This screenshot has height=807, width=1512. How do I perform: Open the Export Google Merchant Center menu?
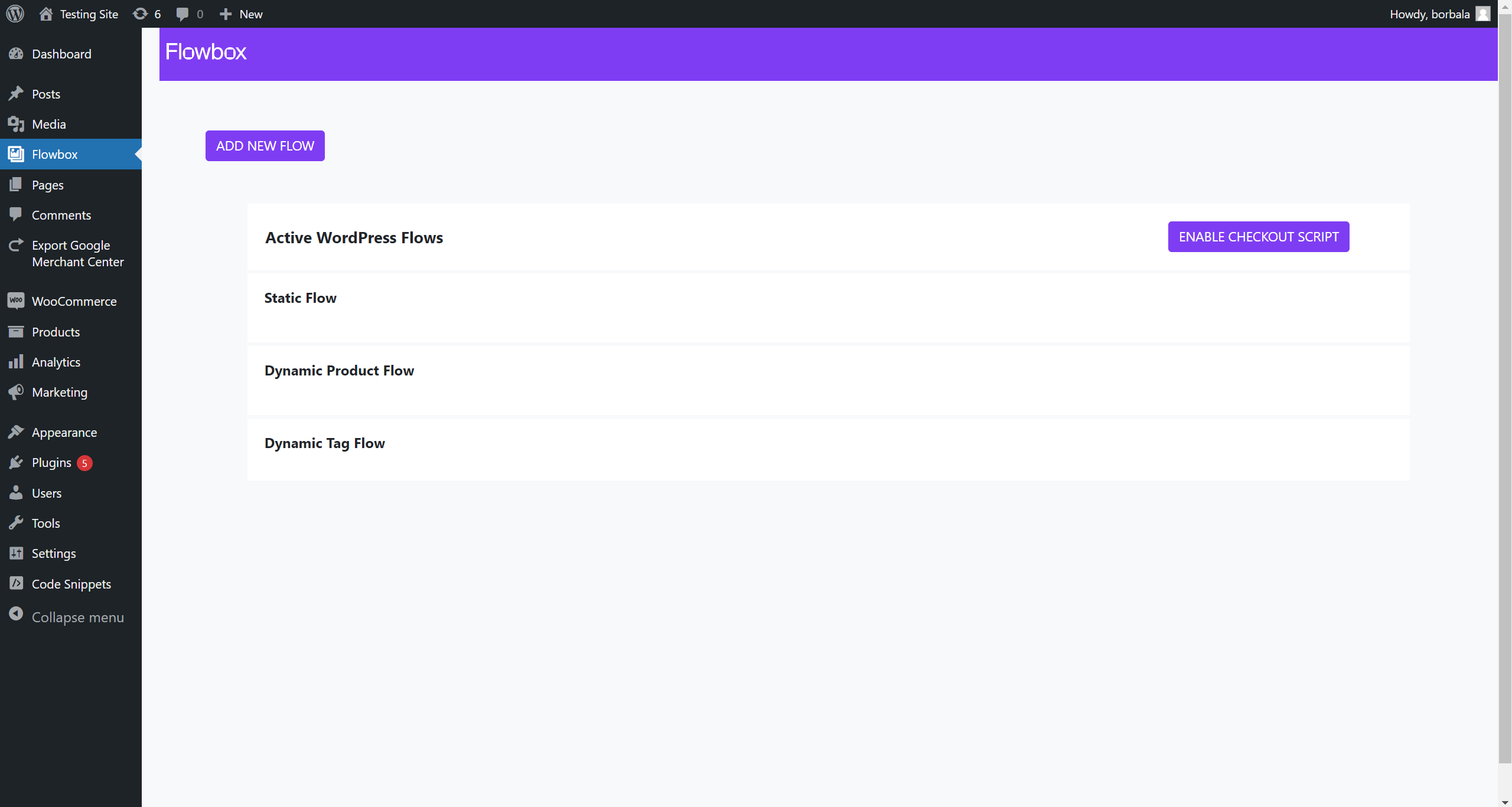(x=77, y=253)
